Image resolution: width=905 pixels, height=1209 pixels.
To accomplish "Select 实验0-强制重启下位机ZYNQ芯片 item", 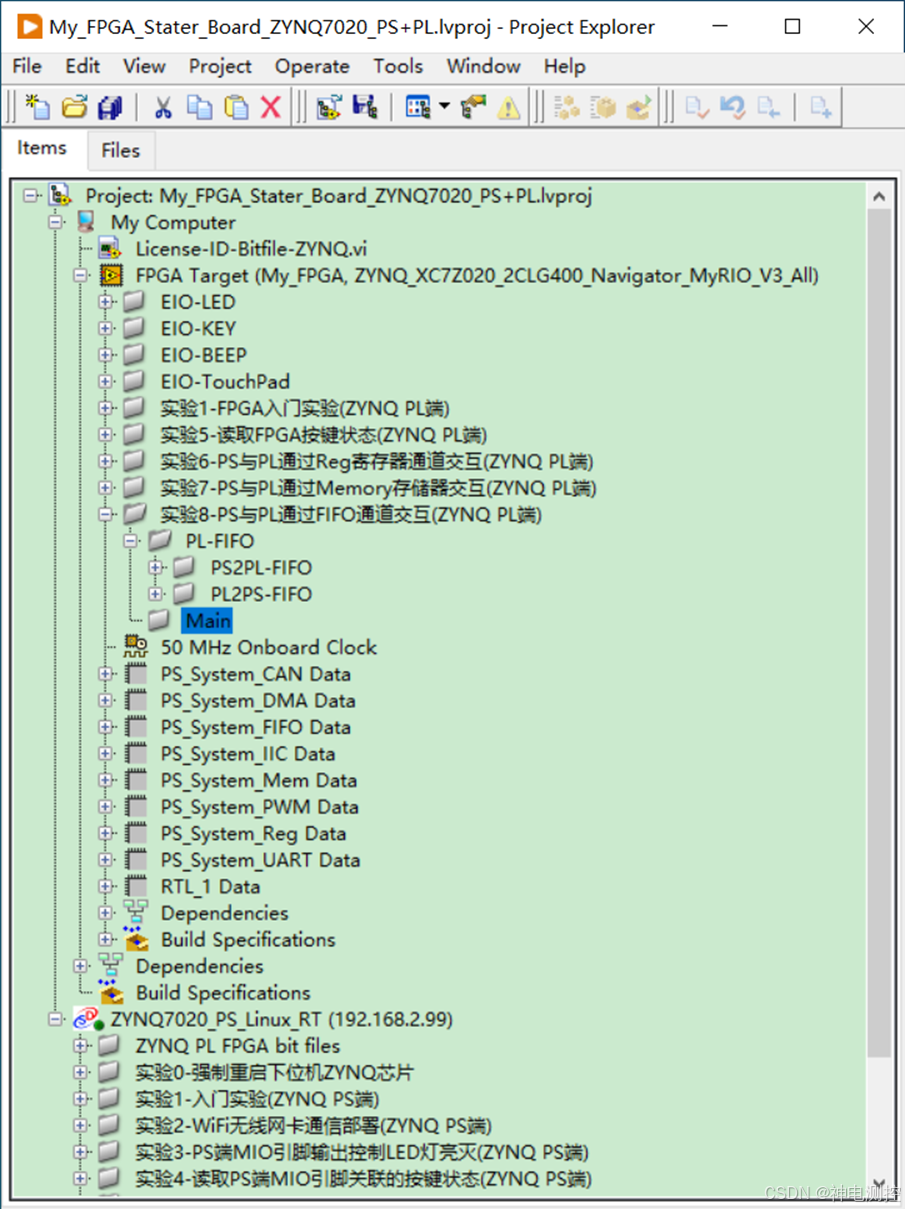I will click(275, 1072).
